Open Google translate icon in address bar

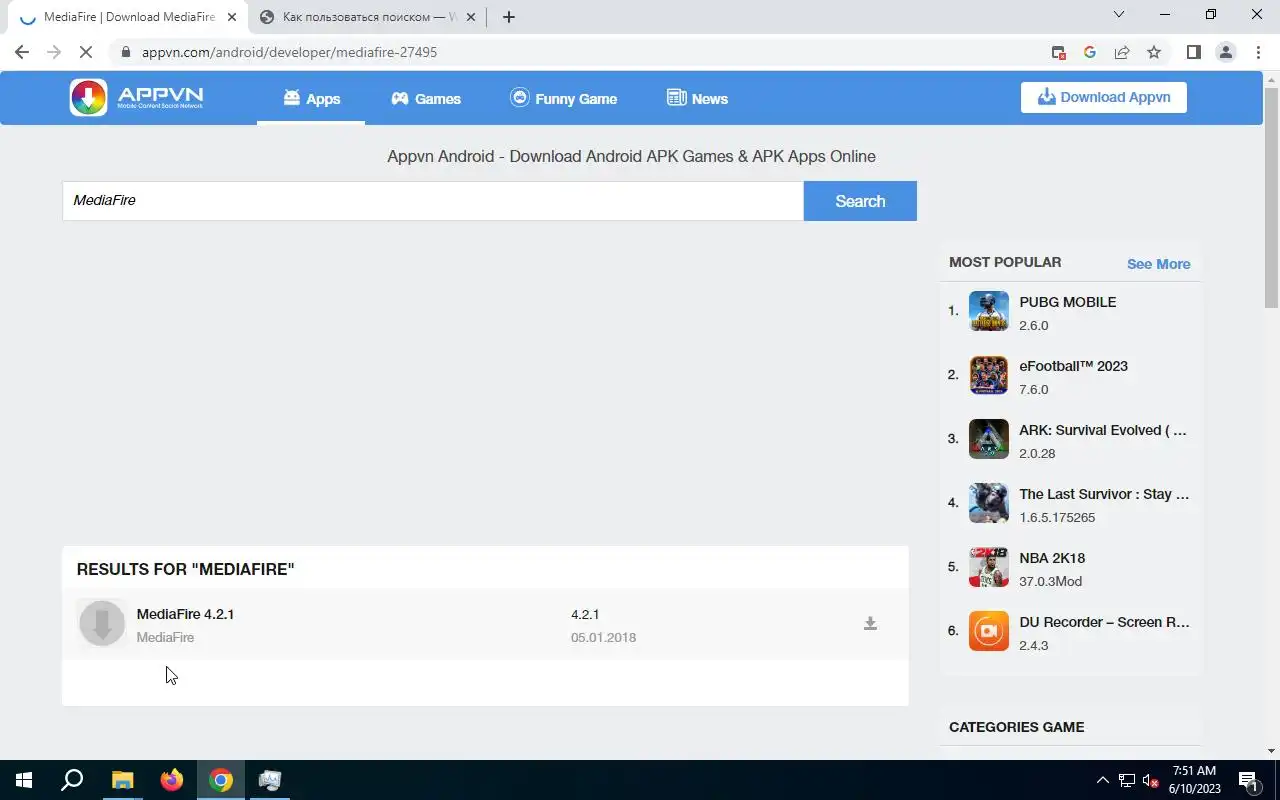(x=1090, y=52)
